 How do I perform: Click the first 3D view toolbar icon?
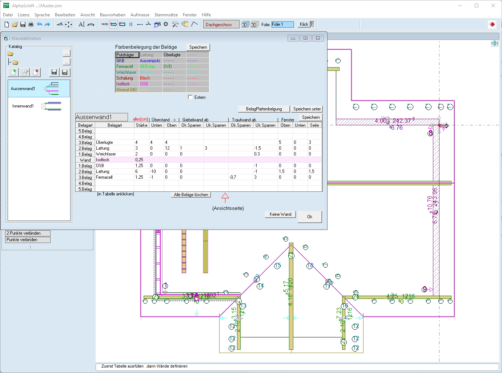point(245,24)
